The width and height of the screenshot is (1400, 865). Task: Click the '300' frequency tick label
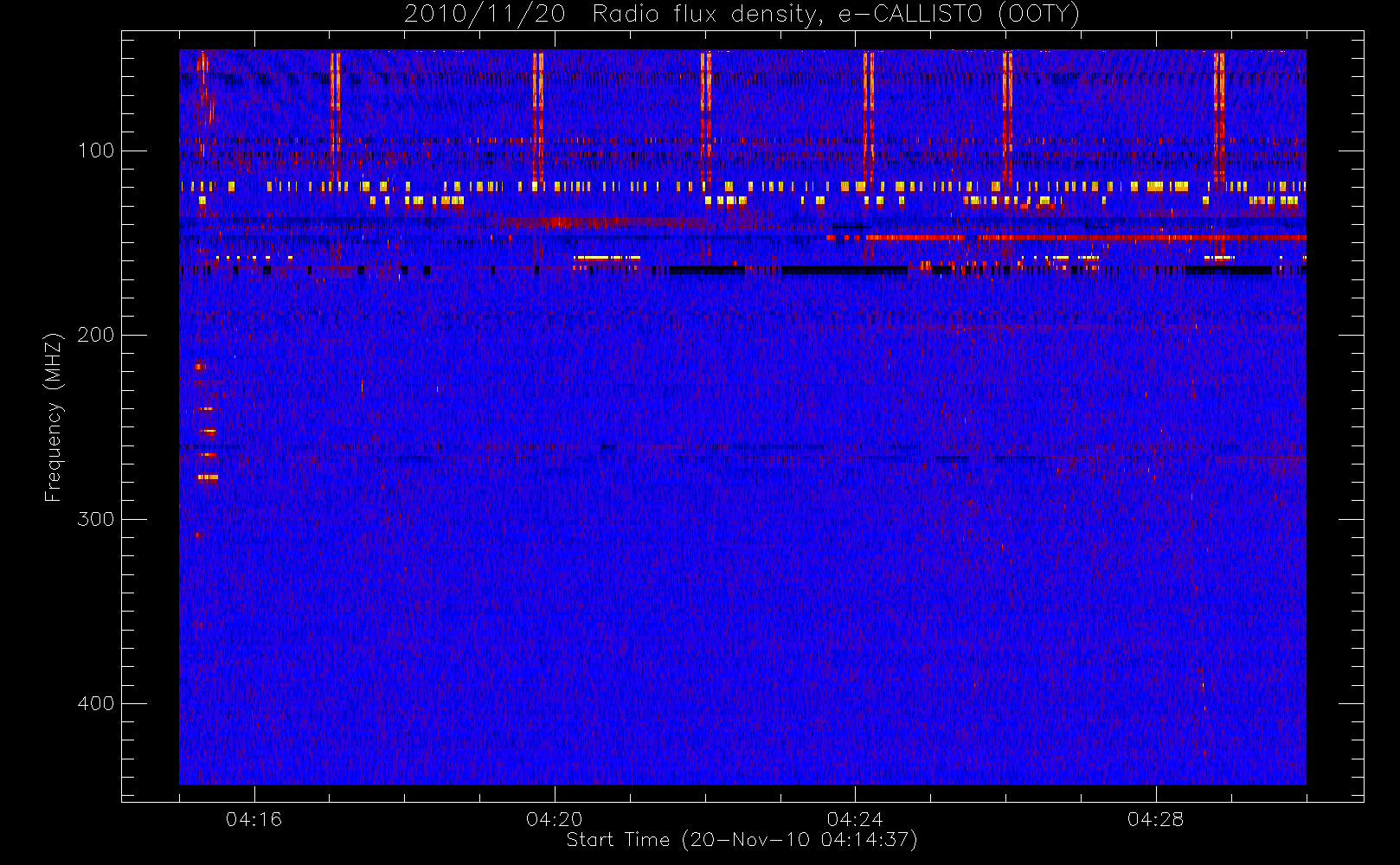point(96,519)
